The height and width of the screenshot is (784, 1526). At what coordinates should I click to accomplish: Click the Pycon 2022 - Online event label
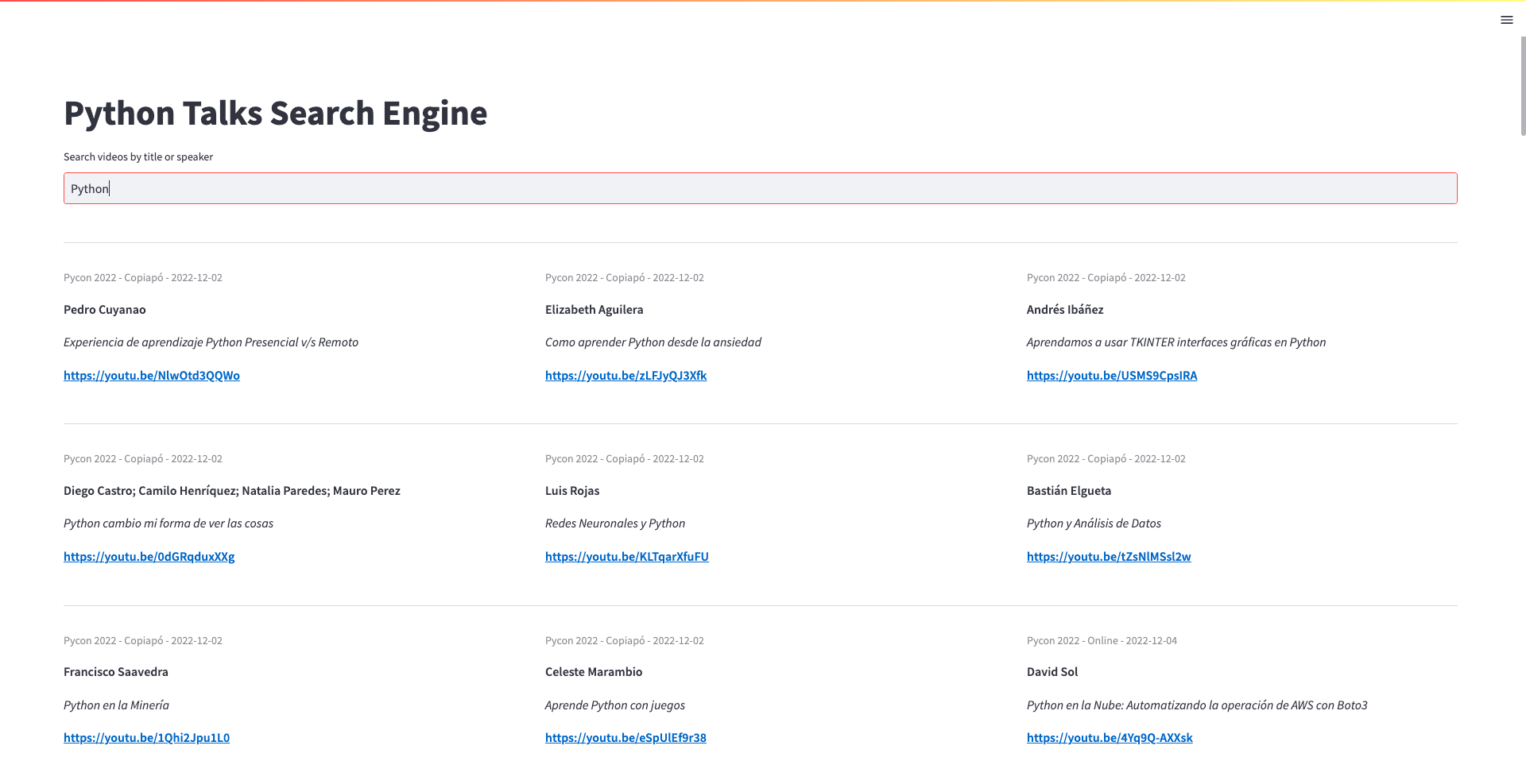1101,641
